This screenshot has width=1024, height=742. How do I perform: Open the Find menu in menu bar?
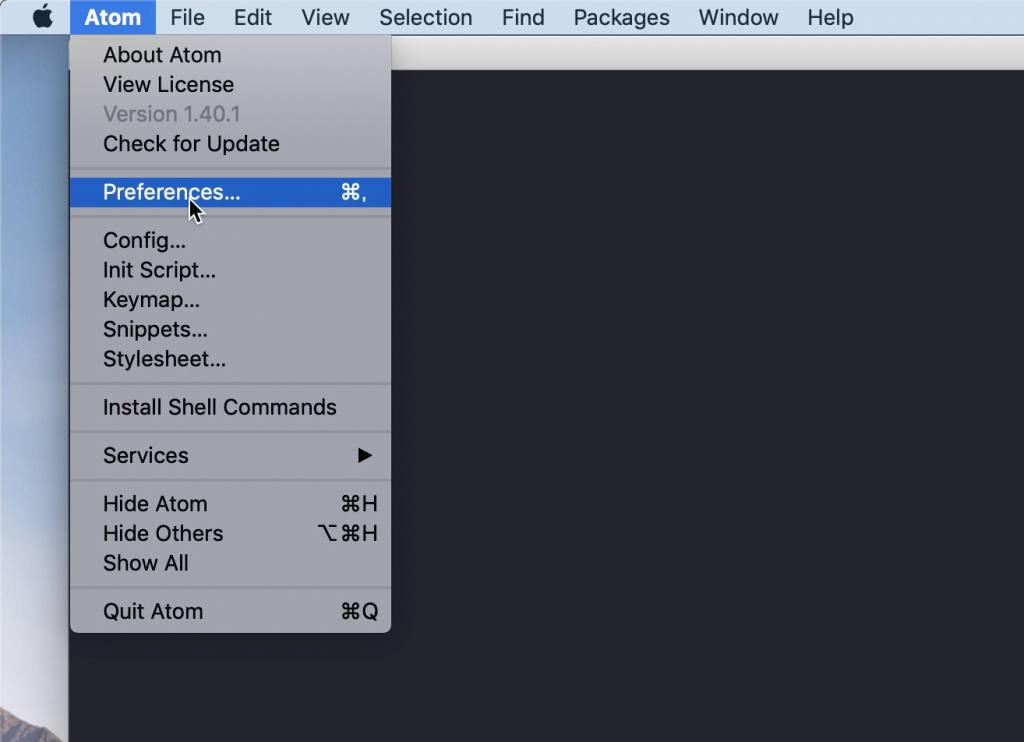(523, 17)
